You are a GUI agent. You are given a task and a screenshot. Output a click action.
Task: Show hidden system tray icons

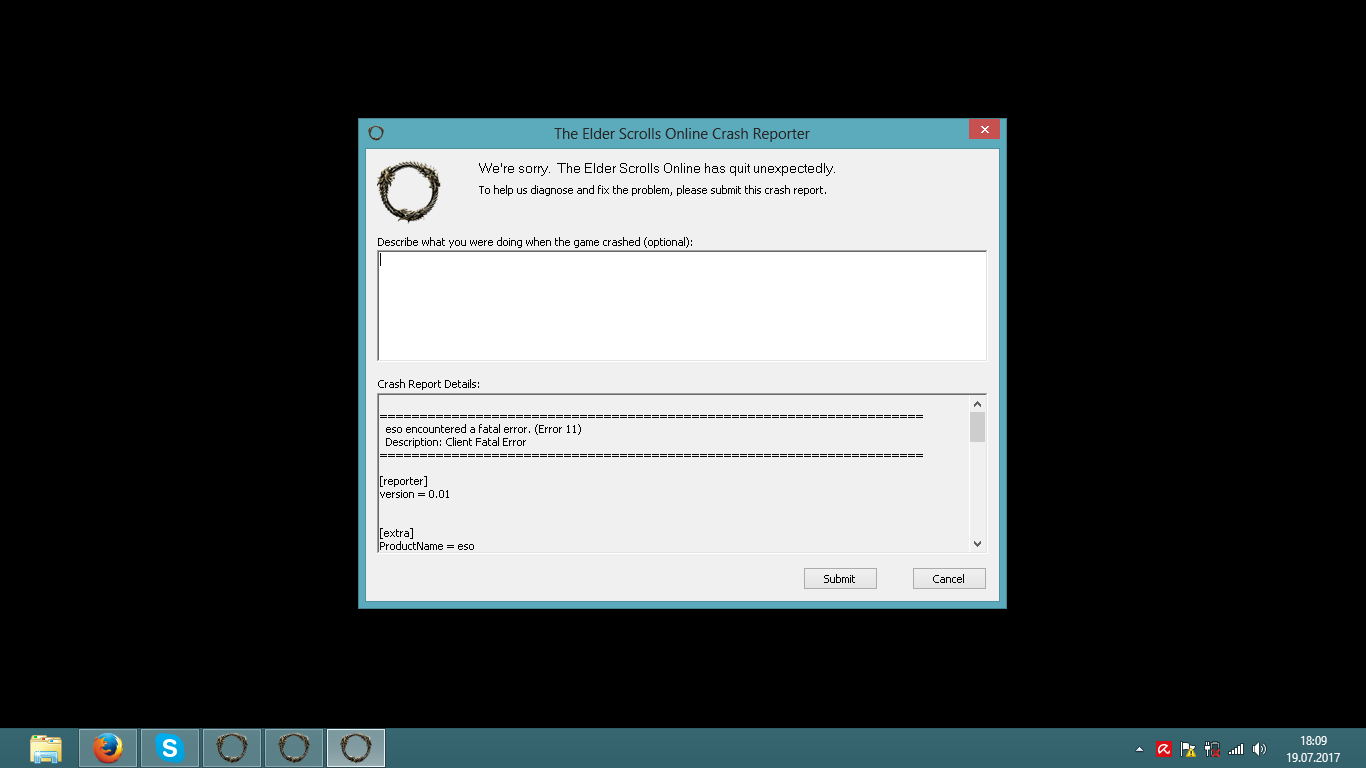click(x=1139, y=749)
